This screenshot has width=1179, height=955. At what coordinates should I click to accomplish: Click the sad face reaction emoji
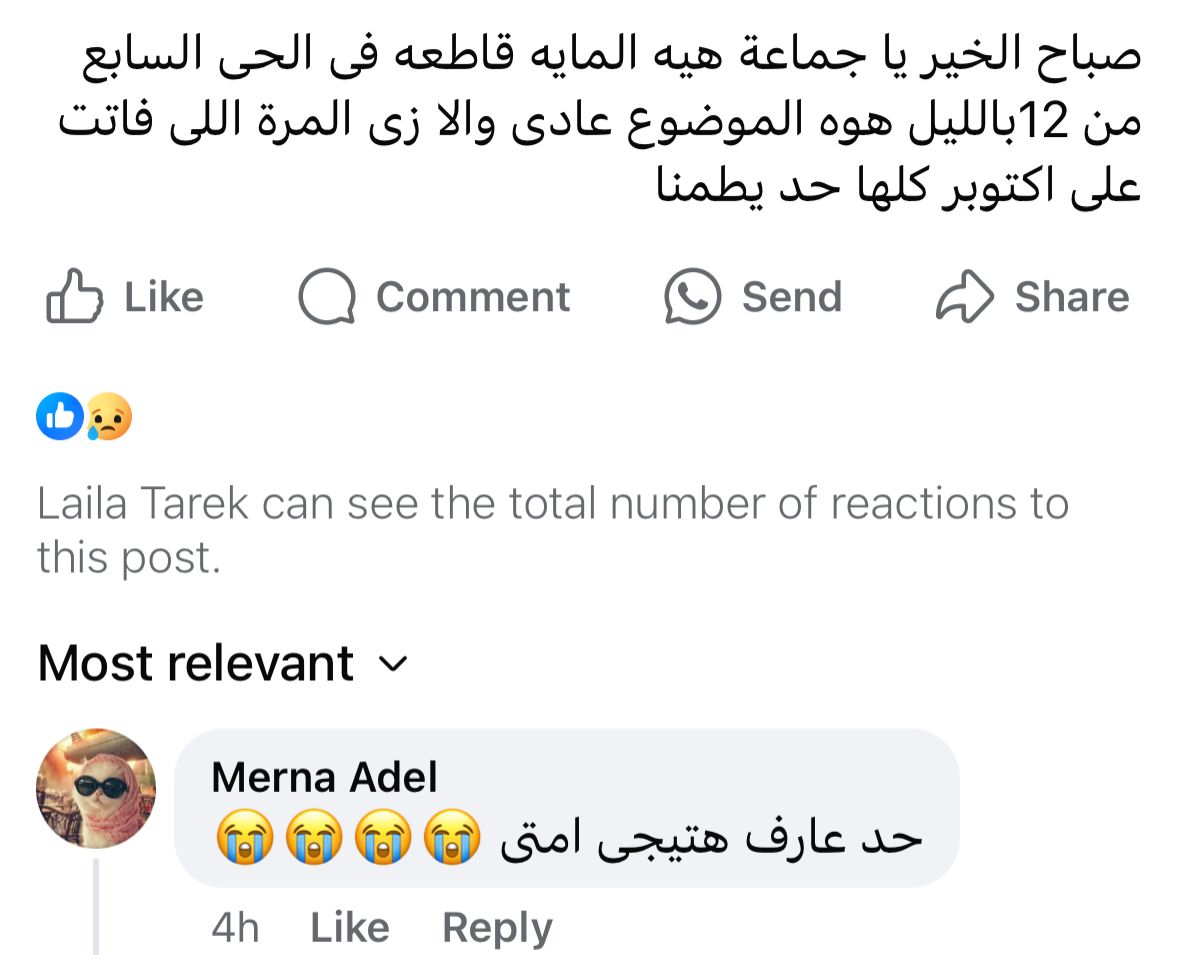pos(108,418)
